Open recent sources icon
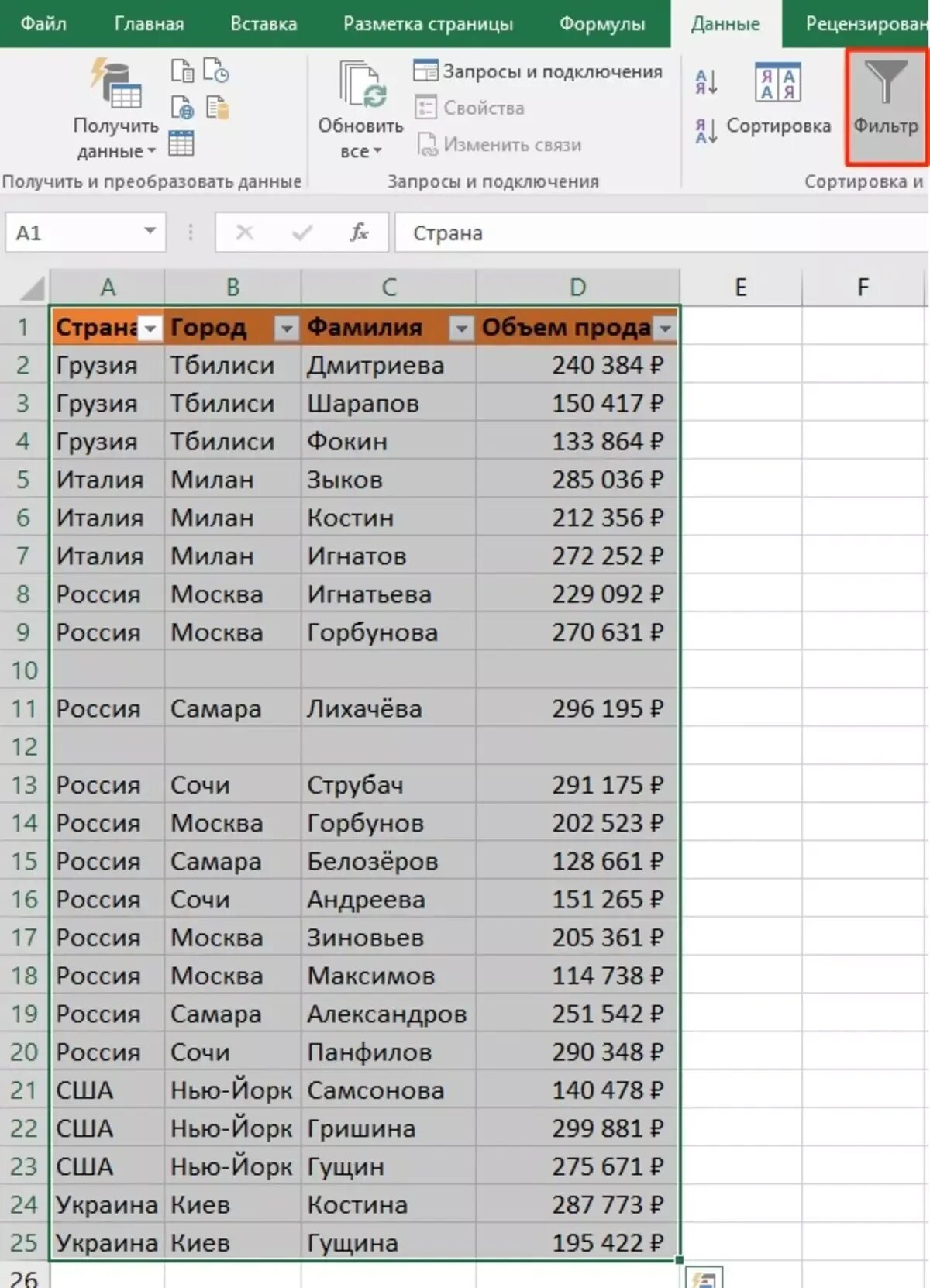The width and height of the screenshot is (930, 1288). [216, 70]
